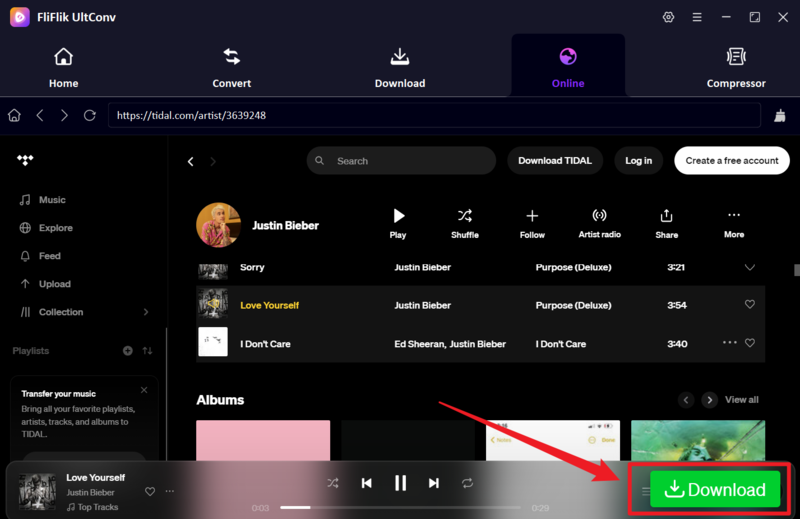
Task: Open Ed Sheeran, Justin Bieber artist link
Action: click(449, 344)
